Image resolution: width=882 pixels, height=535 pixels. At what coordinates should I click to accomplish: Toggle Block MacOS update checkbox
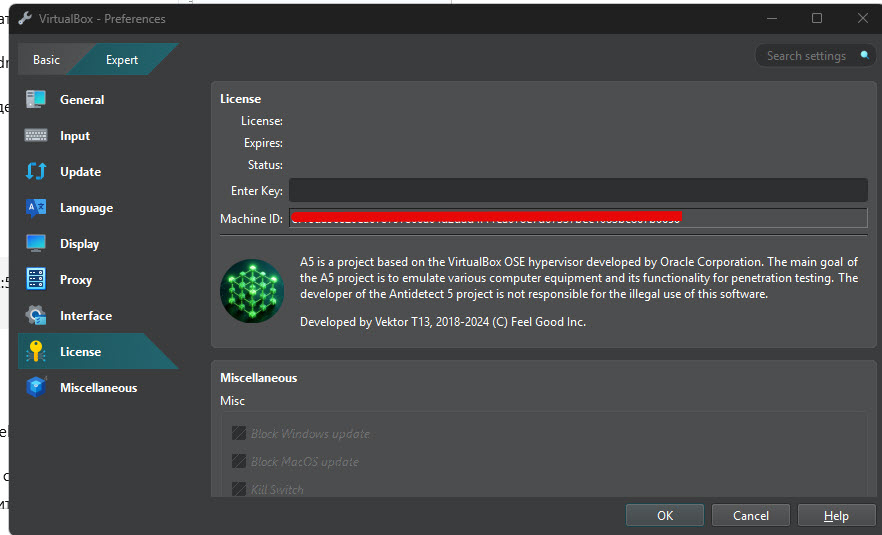(239, 462)
